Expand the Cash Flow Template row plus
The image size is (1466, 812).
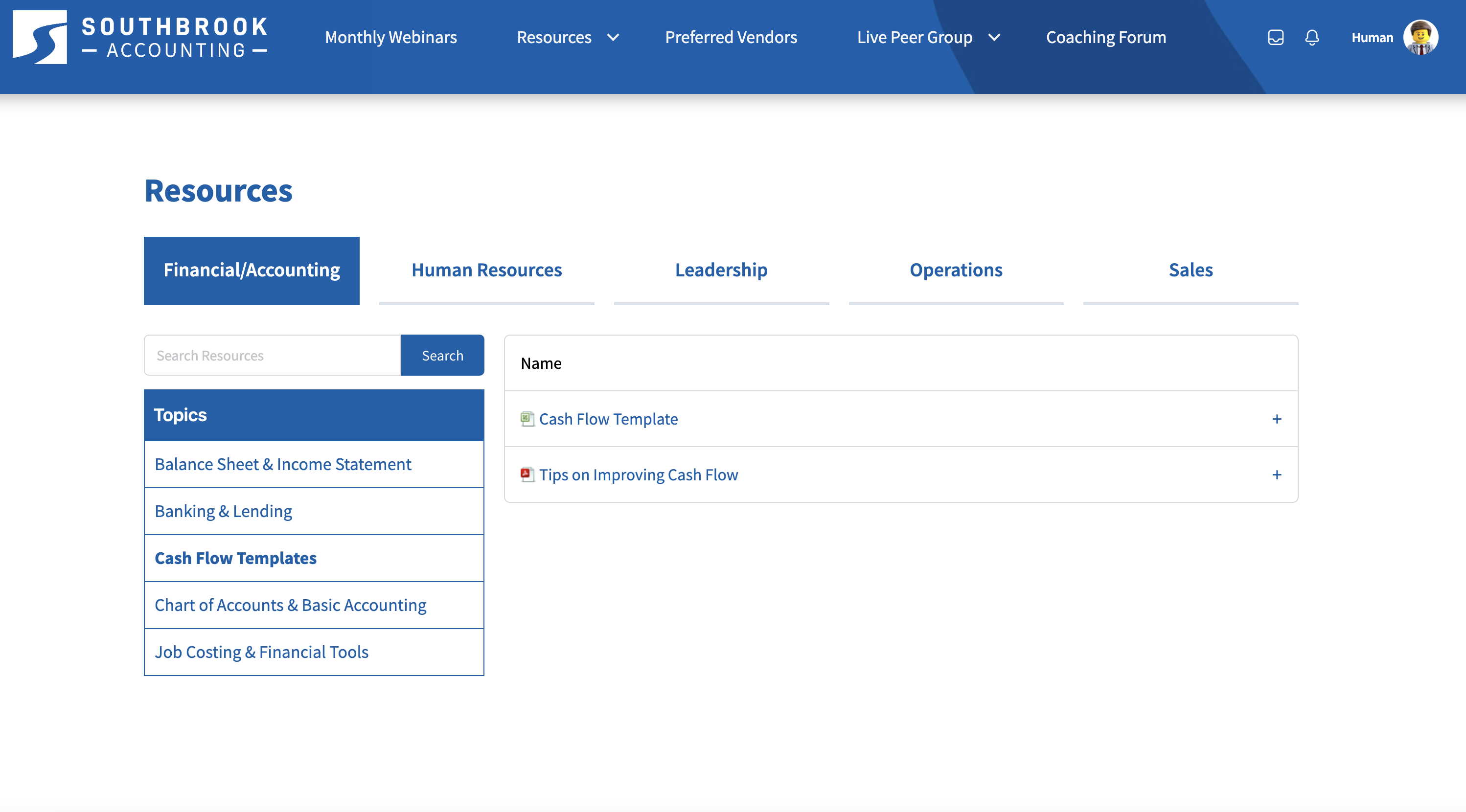click(1277, 419)
